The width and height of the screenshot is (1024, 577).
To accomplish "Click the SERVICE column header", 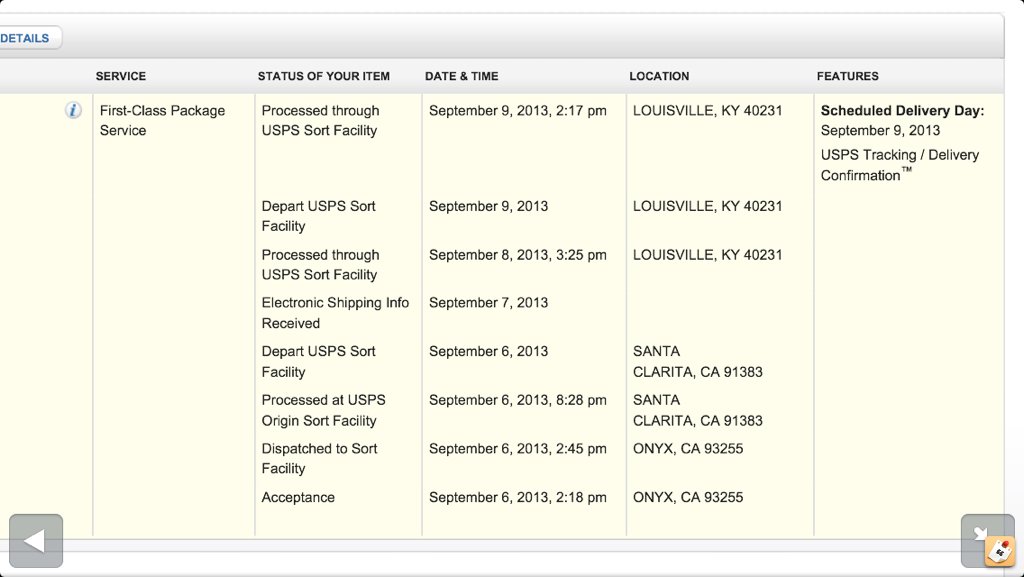I will (x=121, y=76).
